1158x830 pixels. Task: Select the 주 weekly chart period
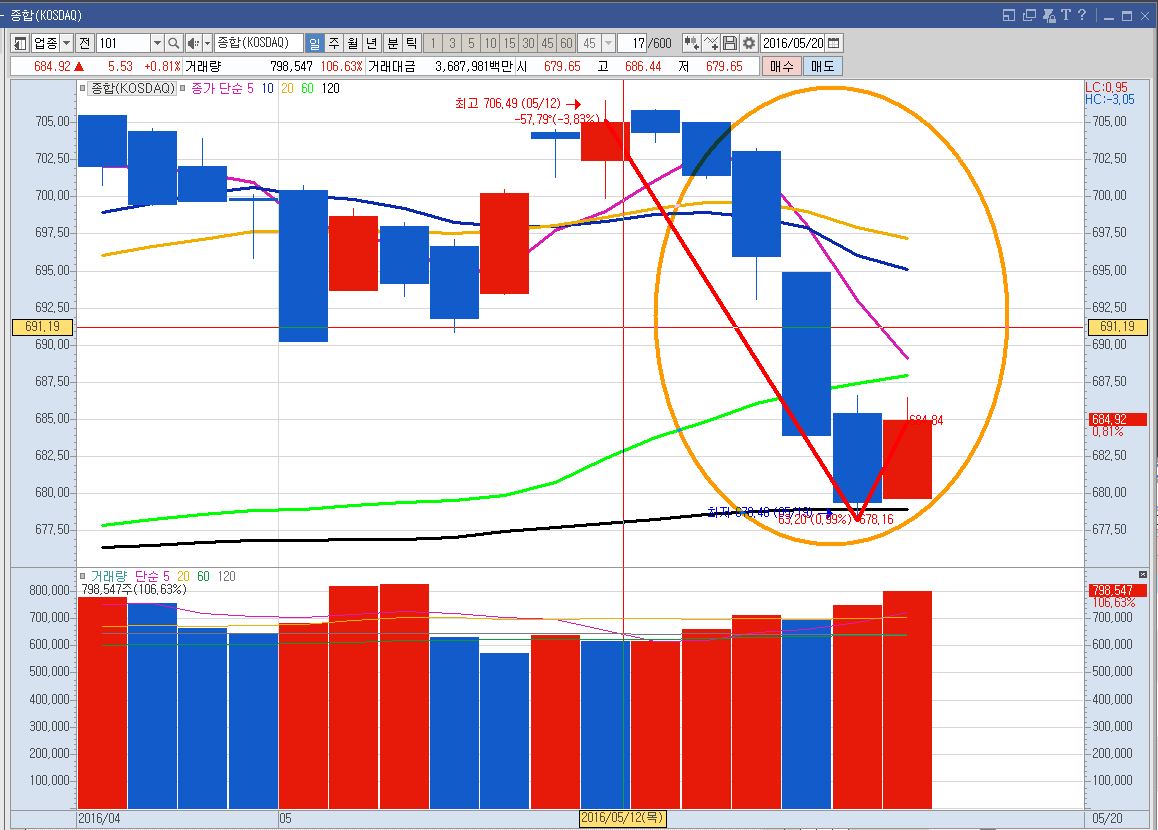(334, 43)
